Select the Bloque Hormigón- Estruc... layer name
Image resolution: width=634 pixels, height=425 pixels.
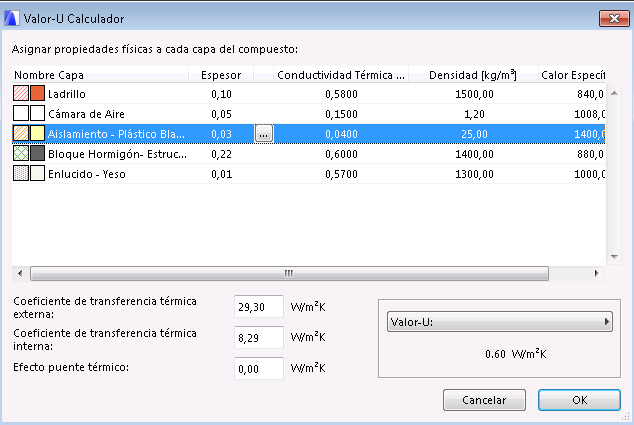(x=117, y=154)
